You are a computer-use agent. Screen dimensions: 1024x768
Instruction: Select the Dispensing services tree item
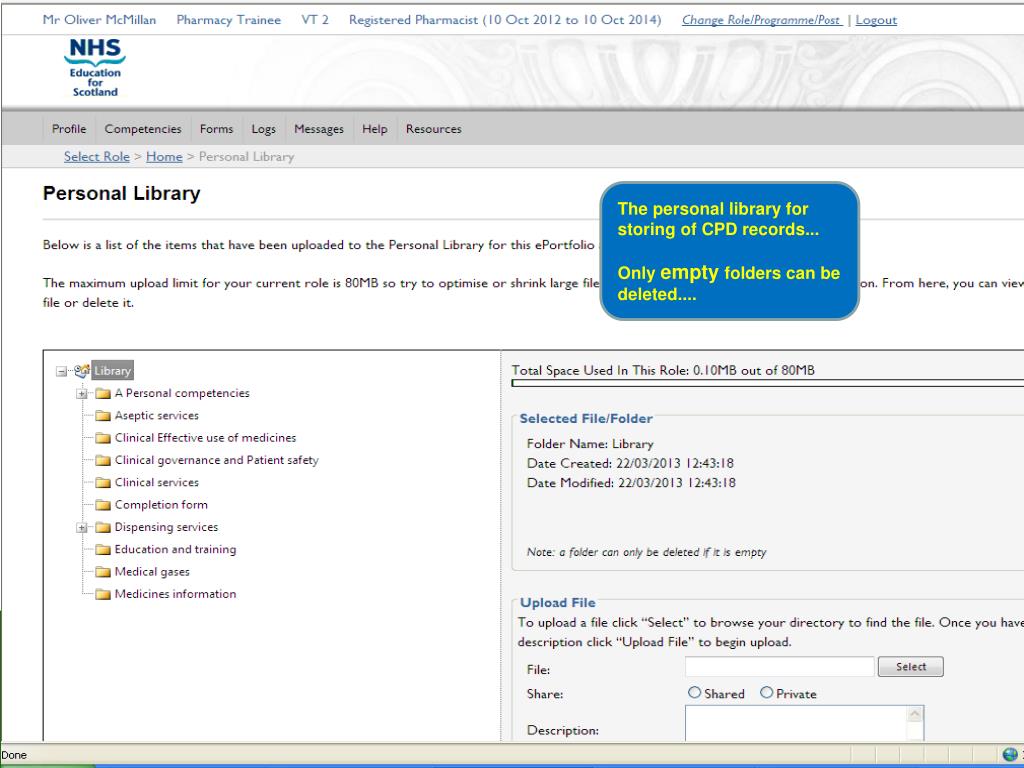tap(167, 527)
